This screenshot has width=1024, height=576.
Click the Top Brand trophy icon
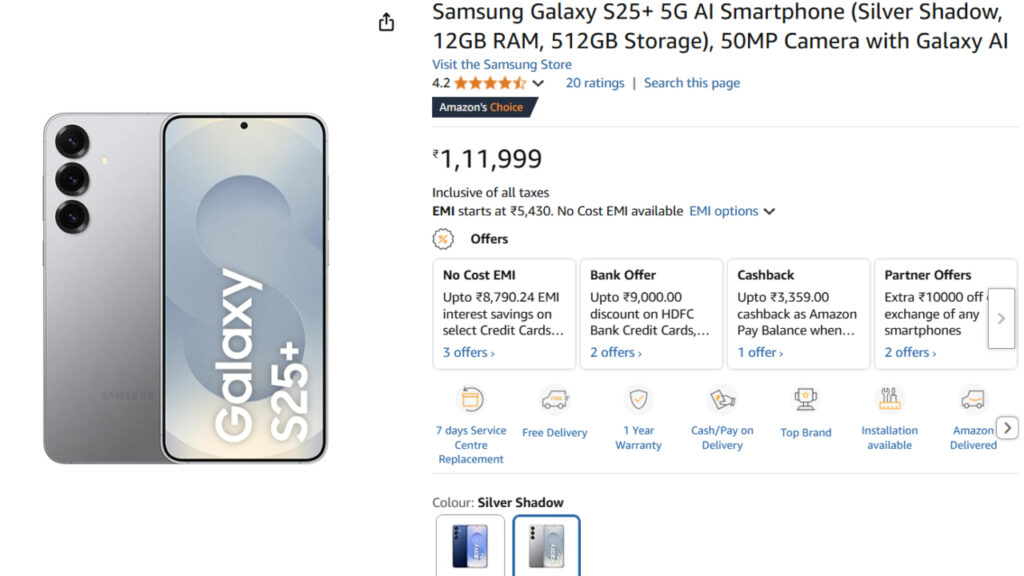(x=805, y=399)
